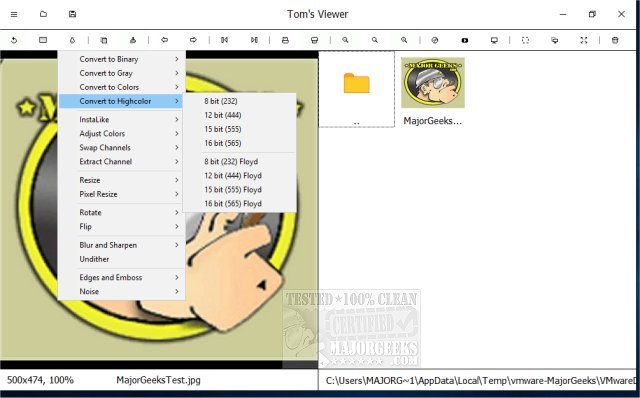Expand the Edges and Emboss submenu
Viewport: 640px width, 398px height.
(x=122, y=278)
